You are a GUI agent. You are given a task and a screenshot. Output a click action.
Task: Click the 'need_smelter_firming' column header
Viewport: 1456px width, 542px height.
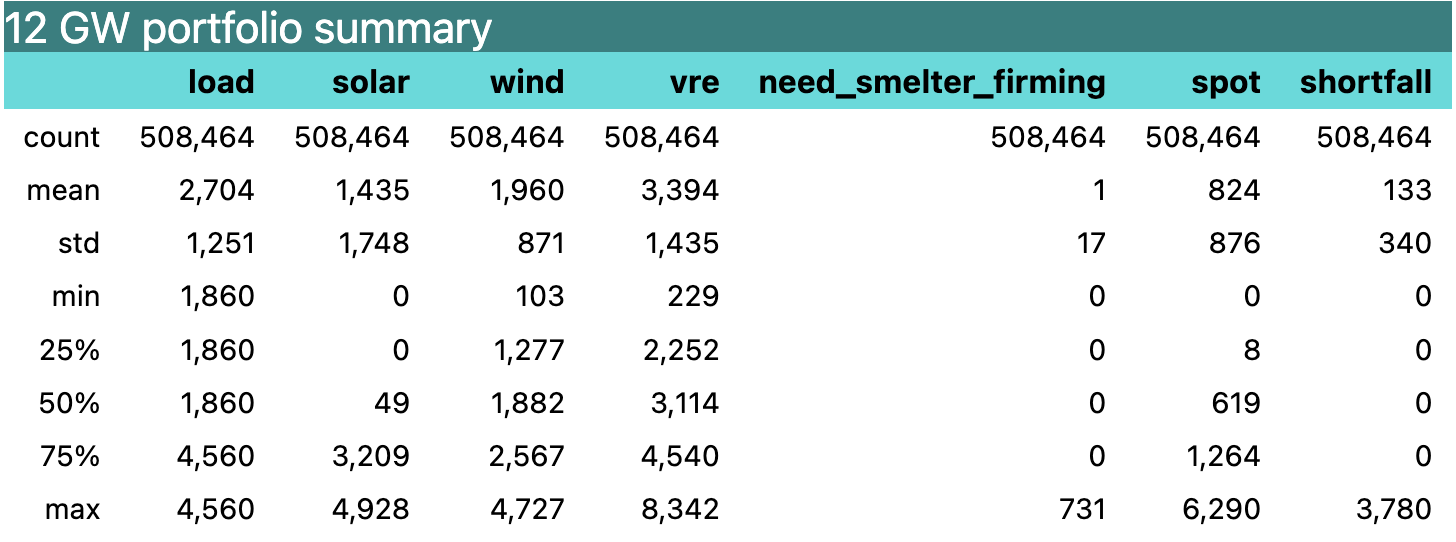(x=932, y=82)
